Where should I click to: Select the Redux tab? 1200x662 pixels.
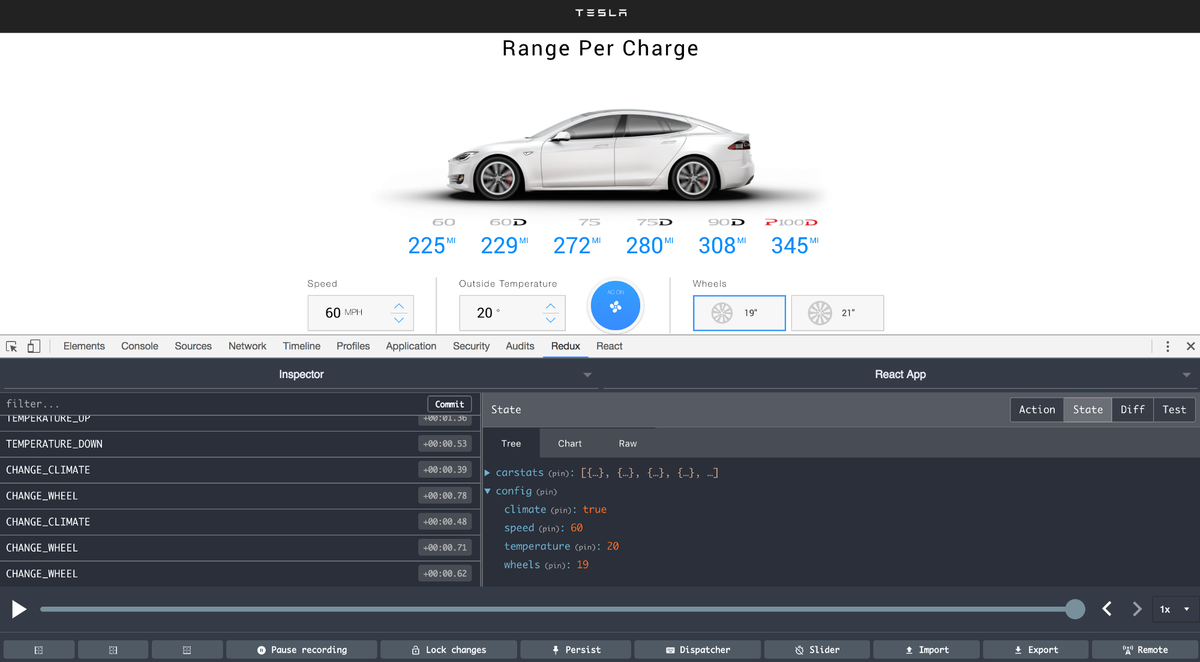tap(566, 346)
